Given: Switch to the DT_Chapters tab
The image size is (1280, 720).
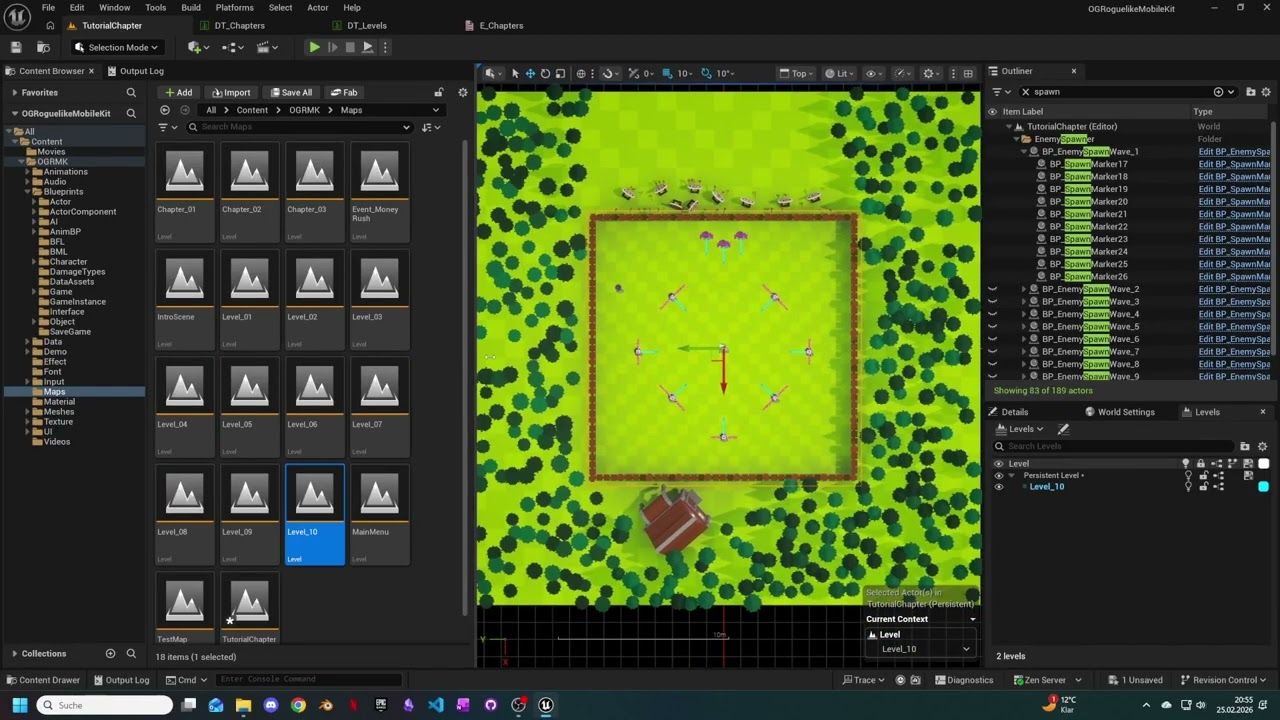Looking at the screenshot, I should tap(239, 25).
